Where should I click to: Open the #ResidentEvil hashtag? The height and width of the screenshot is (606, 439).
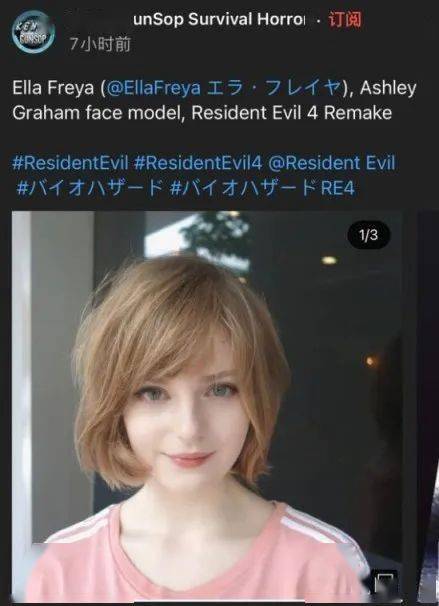pos(70,163)
